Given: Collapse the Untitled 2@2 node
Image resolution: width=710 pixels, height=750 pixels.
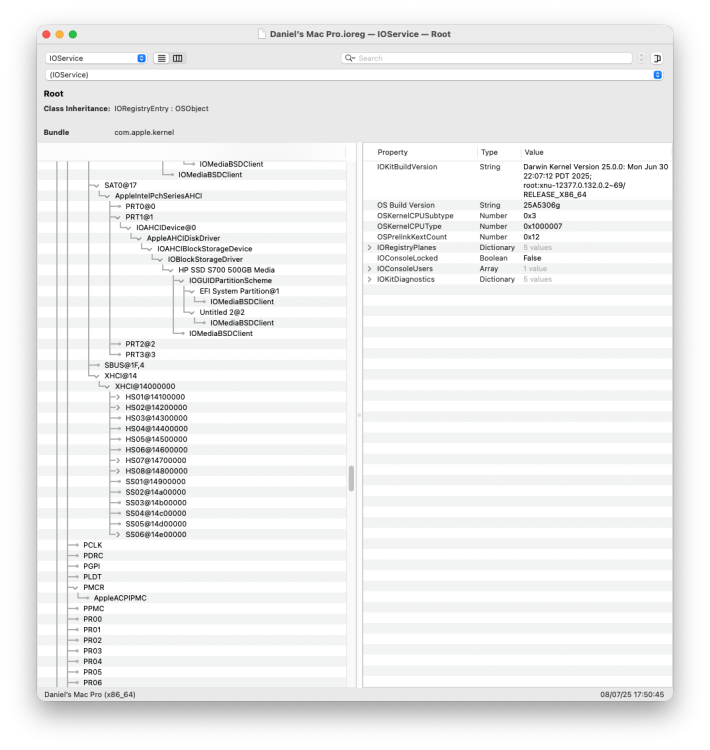Looking at the screenshot, I should (x=192, y=312).
